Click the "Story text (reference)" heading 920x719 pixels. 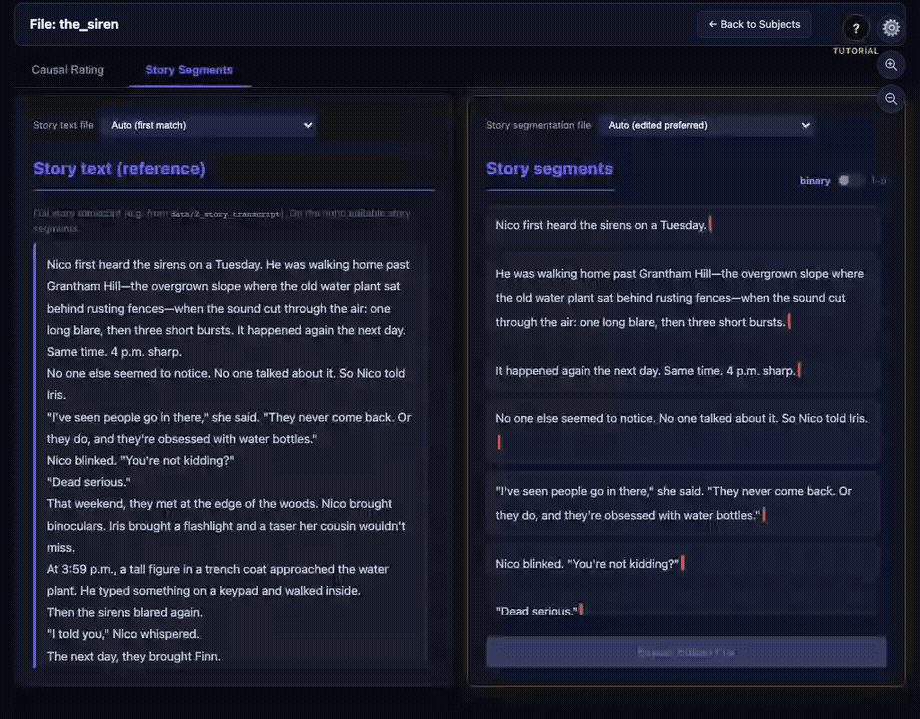[119, 168]
